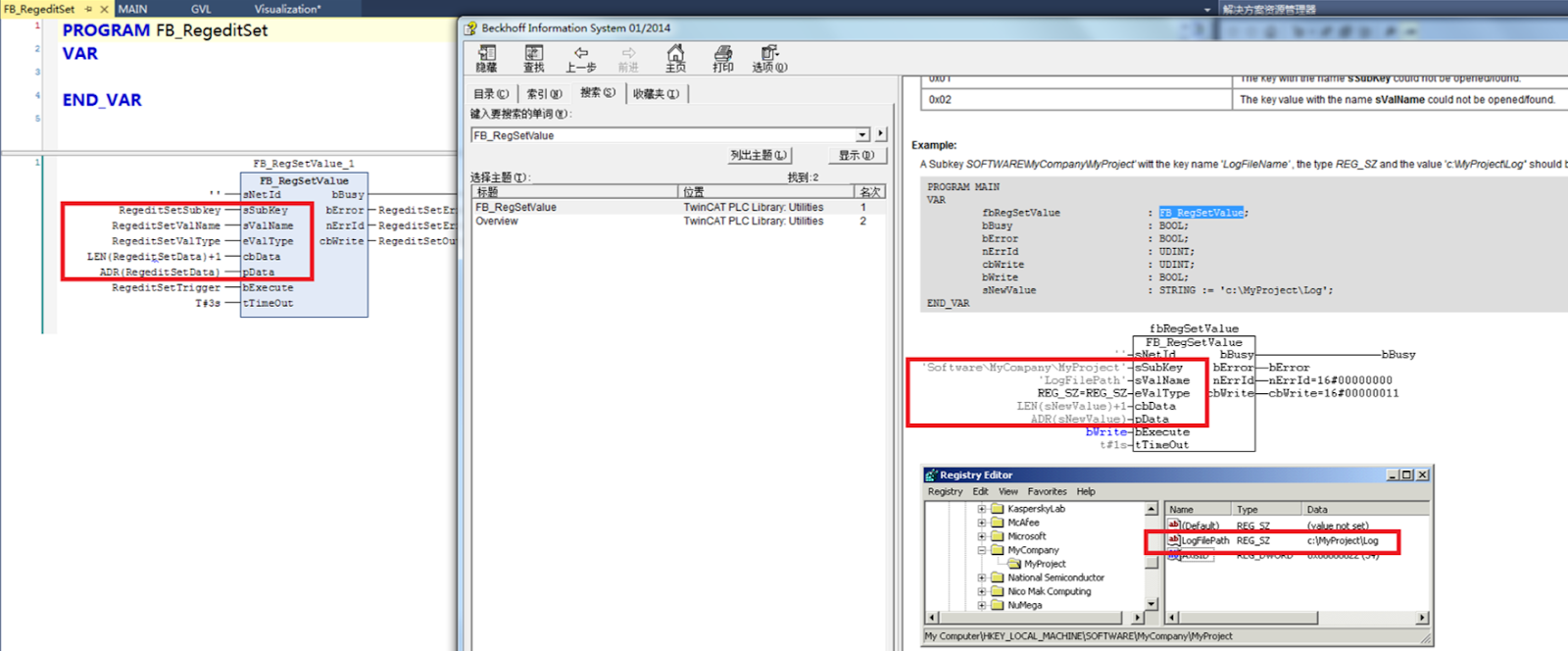Select the FB_RegSetValue search result row
This screenshot has height=651, width=1568.
(x=678, y=207)
